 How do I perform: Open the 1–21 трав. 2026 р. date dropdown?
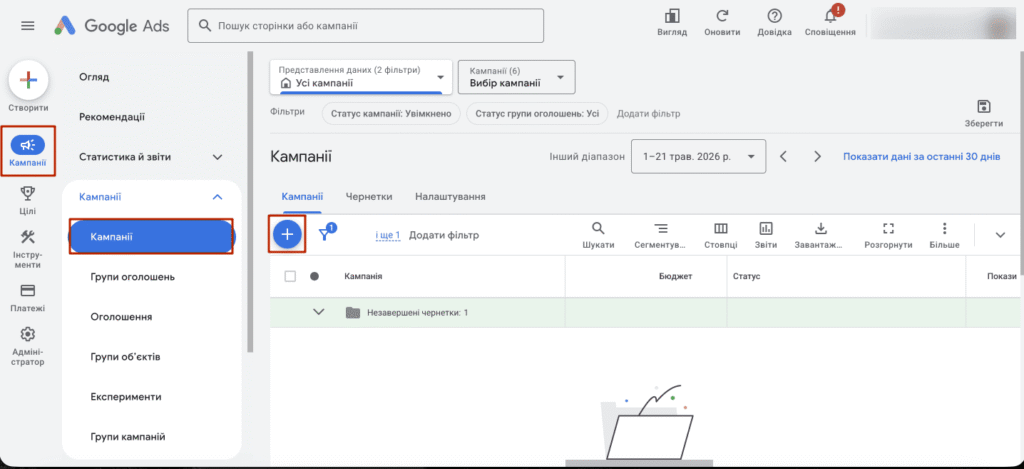coord(699,157)
